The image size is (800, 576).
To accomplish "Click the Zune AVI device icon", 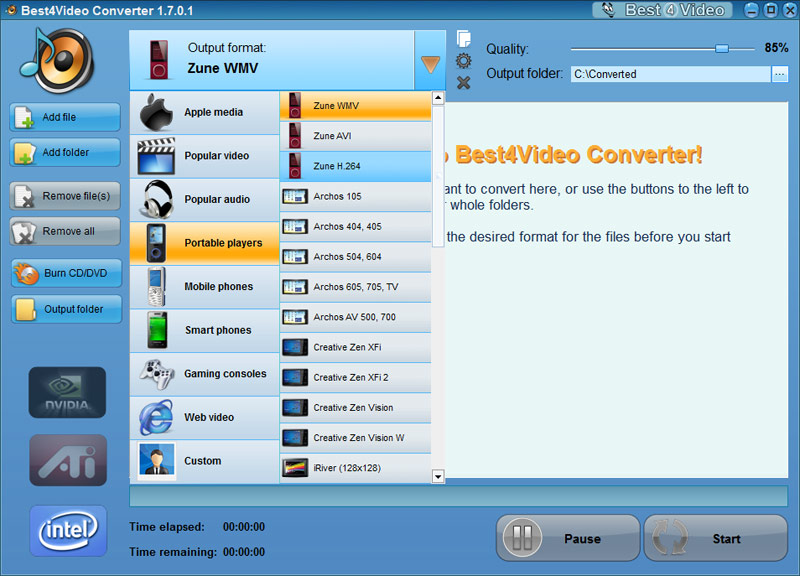I will click(x=294, y=136).
